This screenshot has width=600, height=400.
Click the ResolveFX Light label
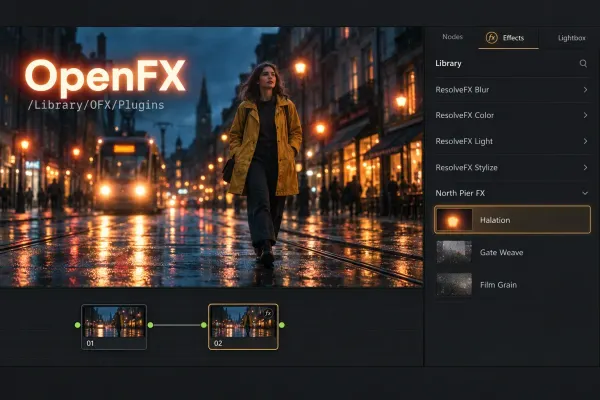pos(464,141)
